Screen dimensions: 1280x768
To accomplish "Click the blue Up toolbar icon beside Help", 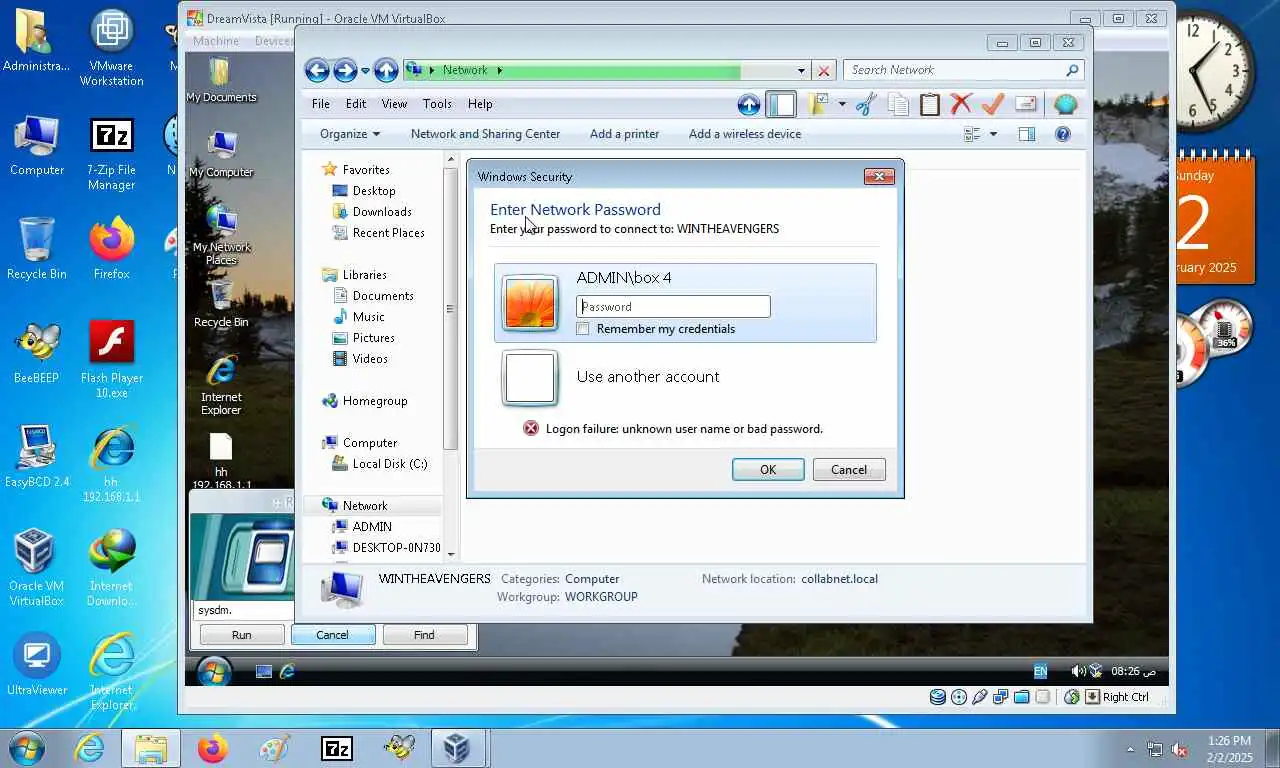I will point(749,104).
